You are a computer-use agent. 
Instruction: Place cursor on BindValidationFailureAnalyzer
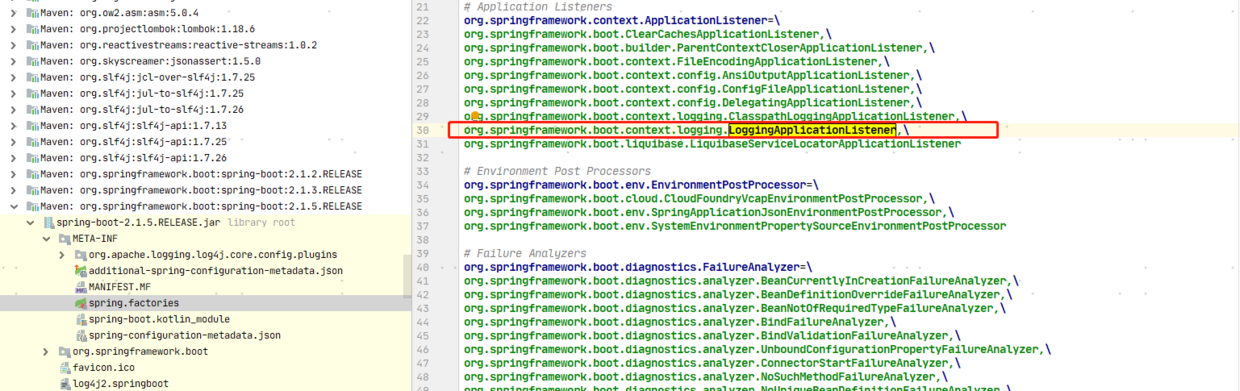[x=853, y=335]
